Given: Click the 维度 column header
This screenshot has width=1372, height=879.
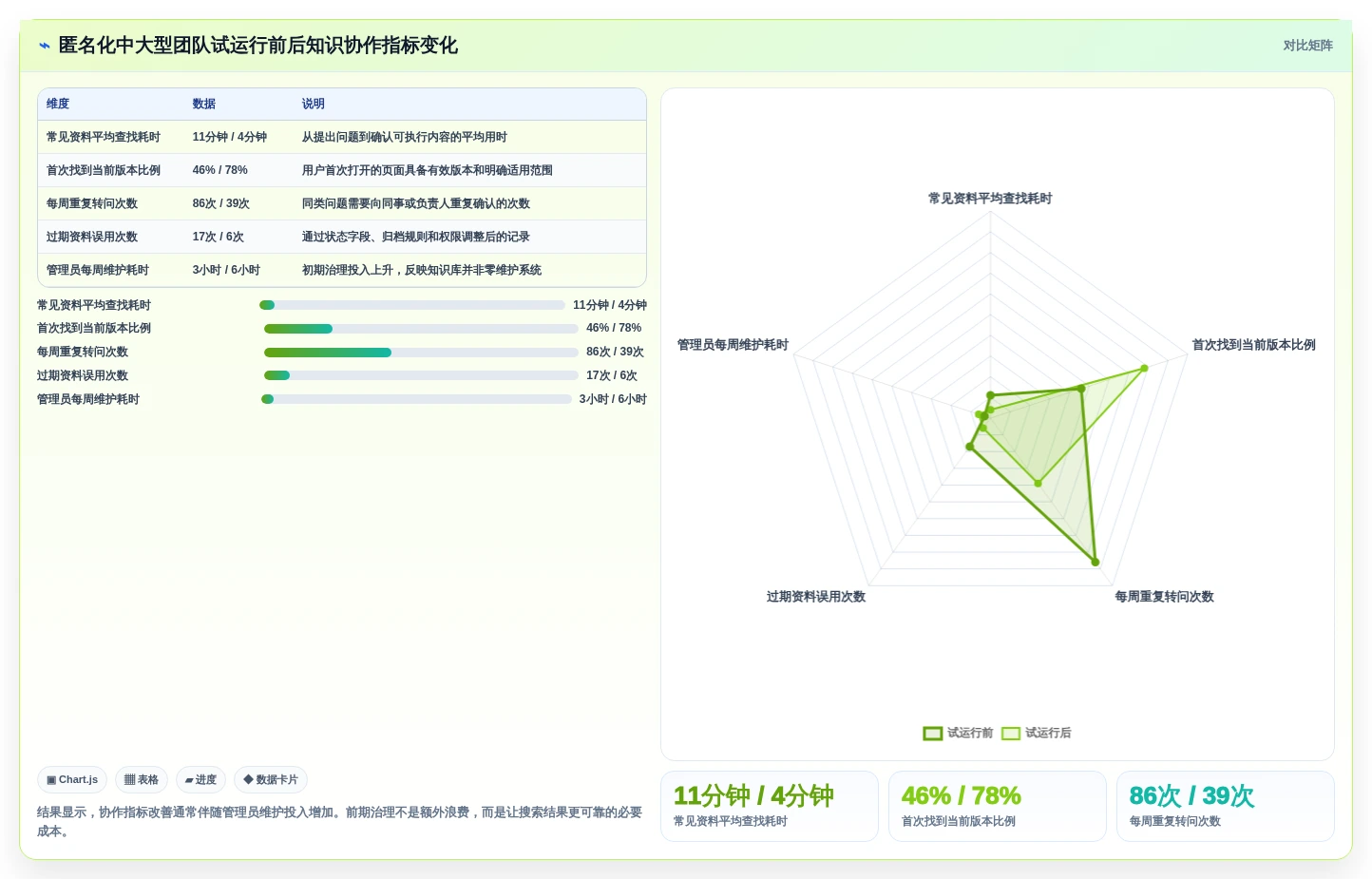Looking at the screenshot, I should click(x=58, y=104).
